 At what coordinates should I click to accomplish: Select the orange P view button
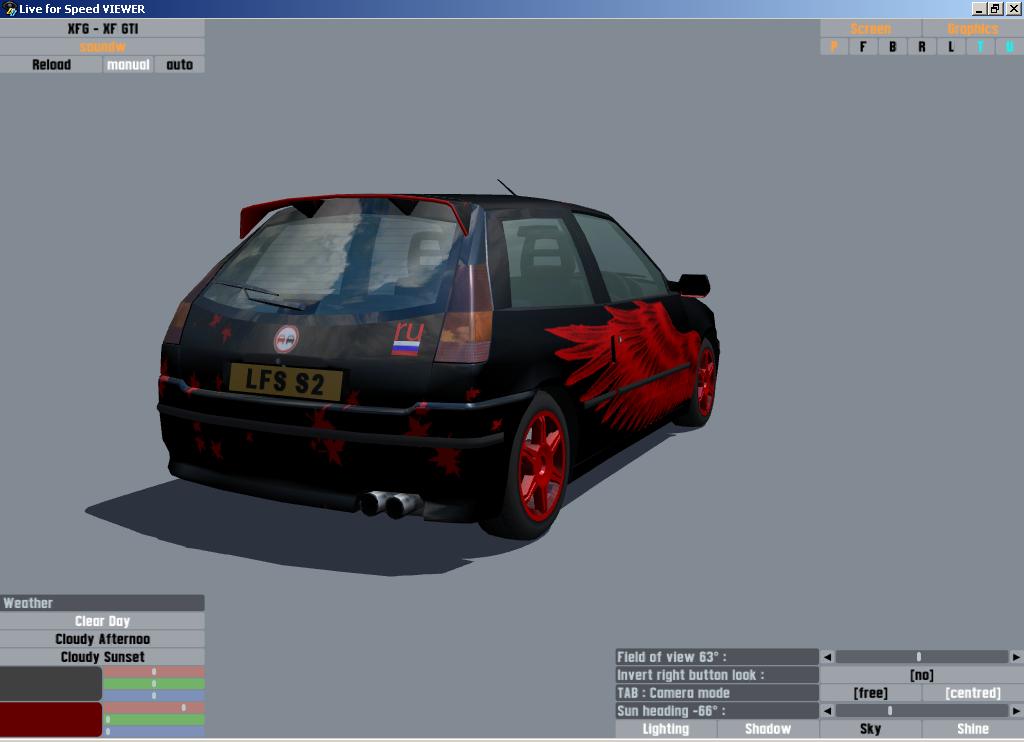click(x=834, y=46)
